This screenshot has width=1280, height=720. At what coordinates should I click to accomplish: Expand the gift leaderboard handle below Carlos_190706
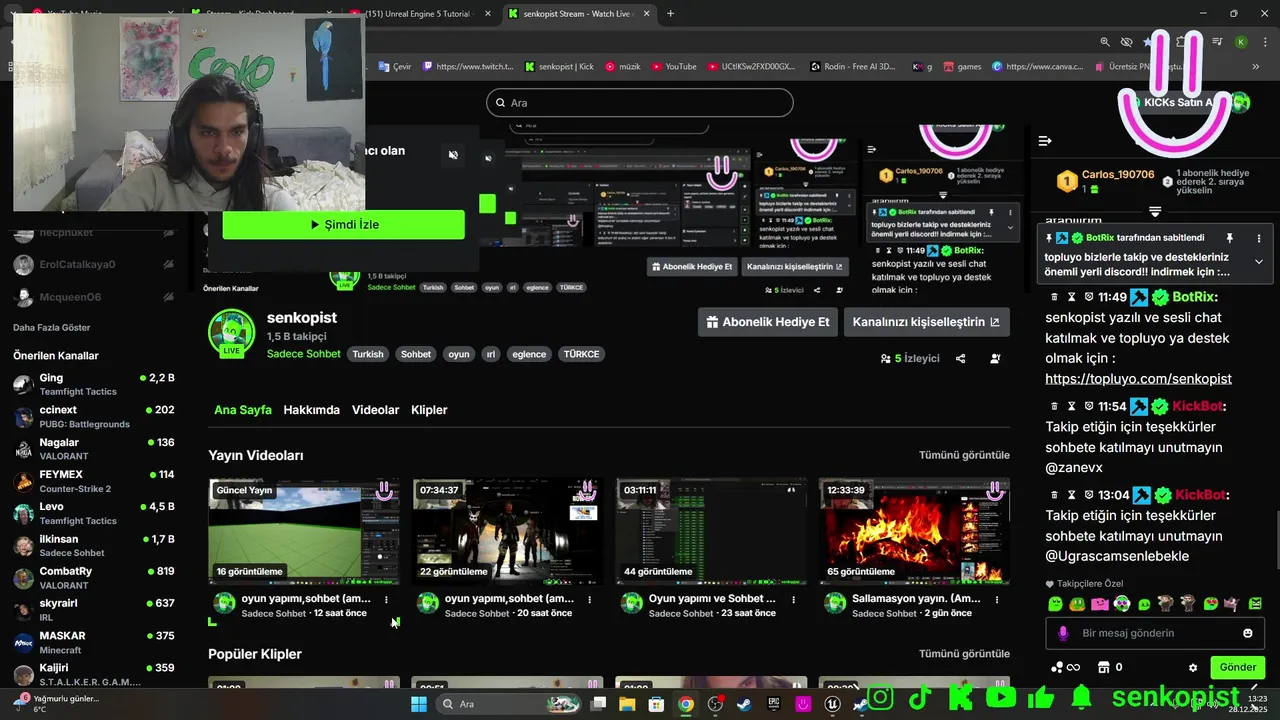[x=1155, y=212]
